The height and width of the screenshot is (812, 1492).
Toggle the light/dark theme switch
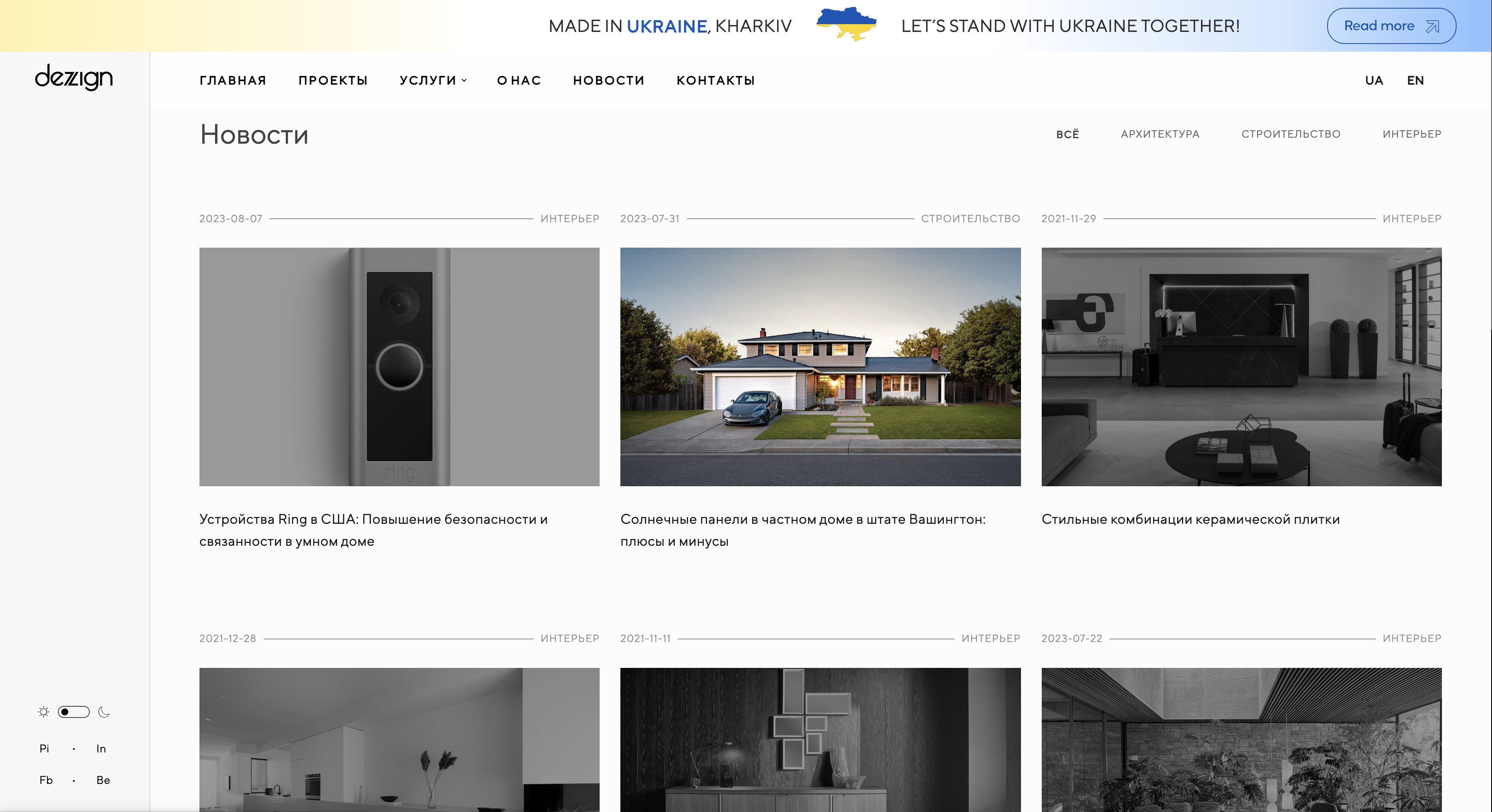73,712
